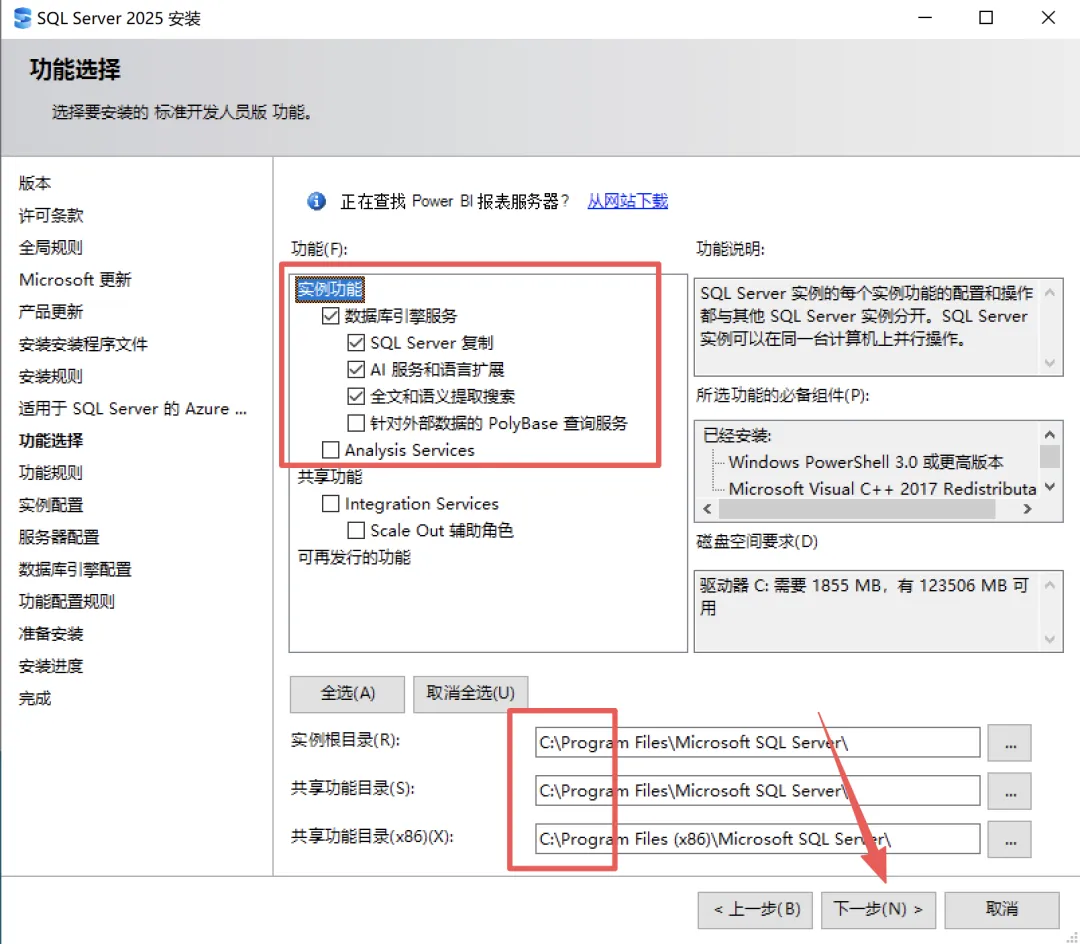
Task: Click the 已经安装 prerequisites node
Action: click(737, 436)
